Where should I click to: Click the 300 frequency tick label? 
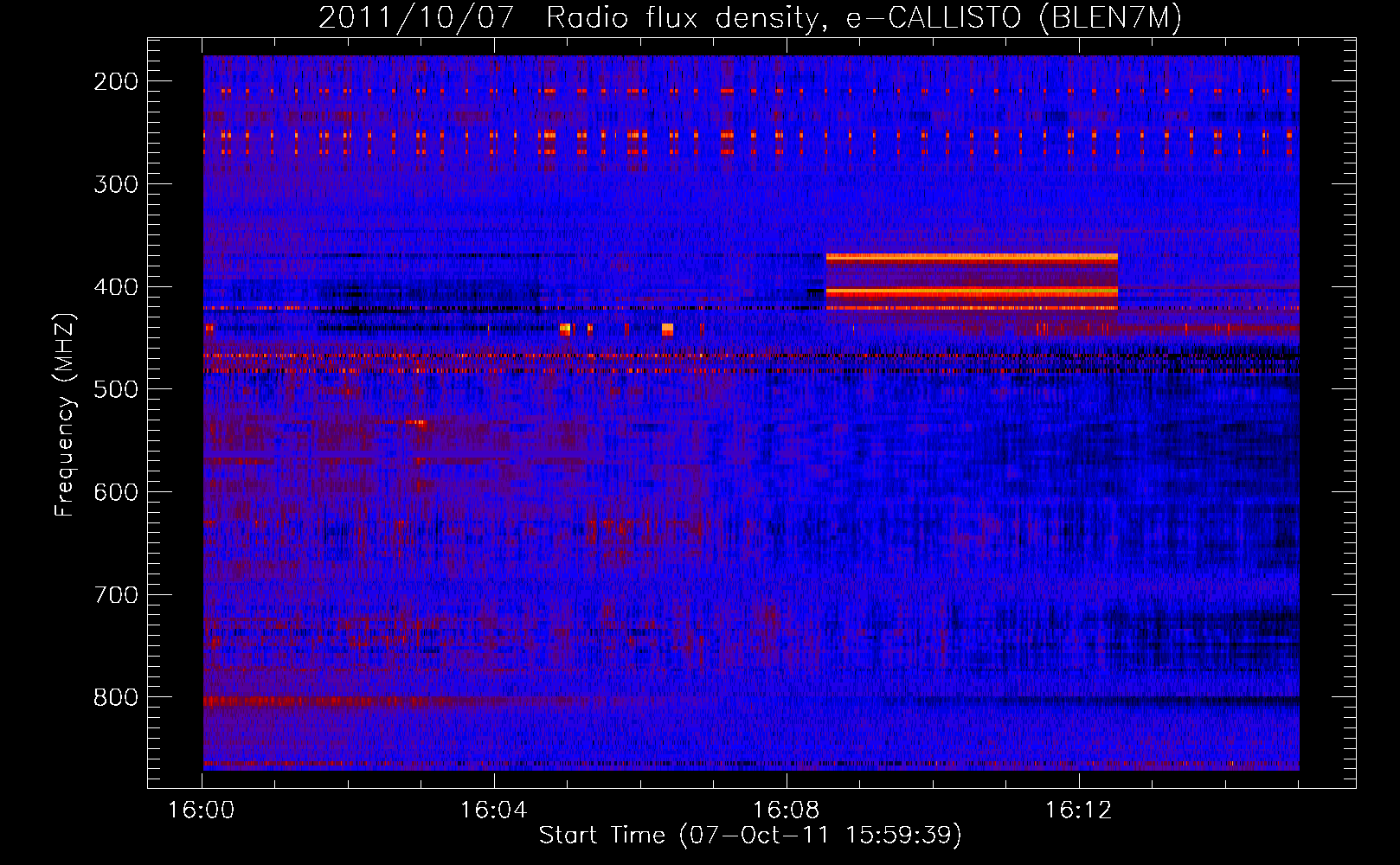point(116,184)
